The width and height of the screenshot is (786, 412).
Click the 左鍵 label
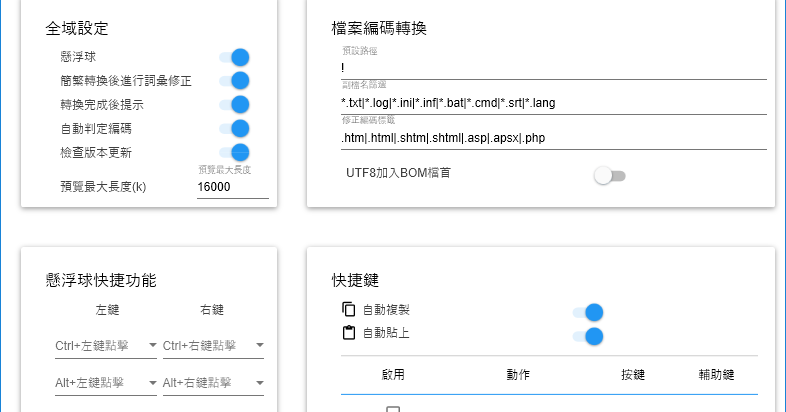point(107,310)
